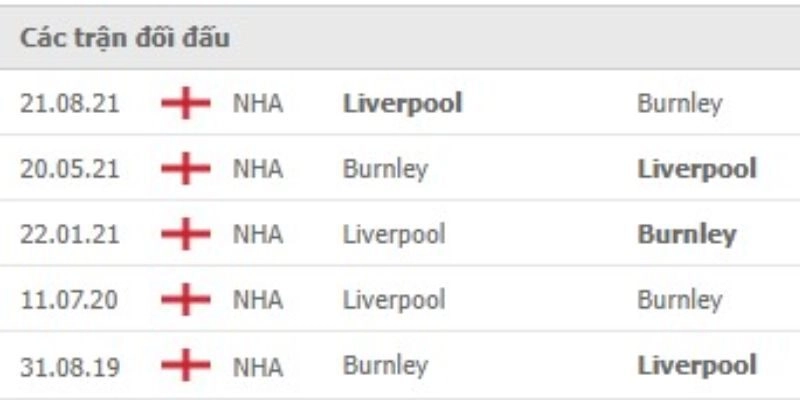Click the England flag in the 21.08.21 row
800x400 pixels.
point(185,103)
